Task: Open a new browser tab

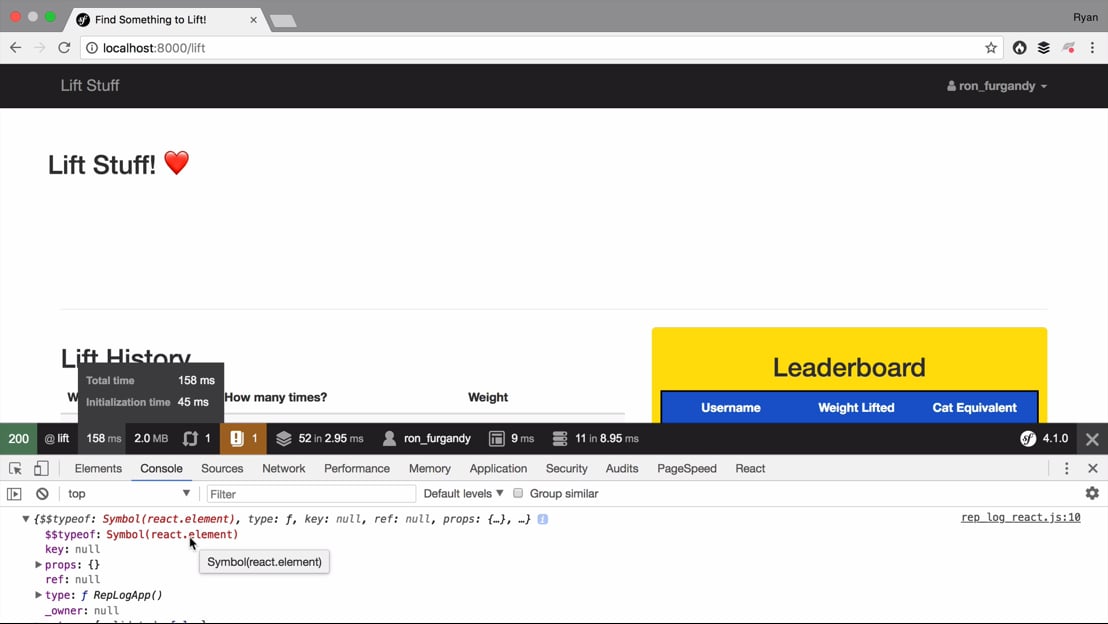Action: [x=283, y=21]
